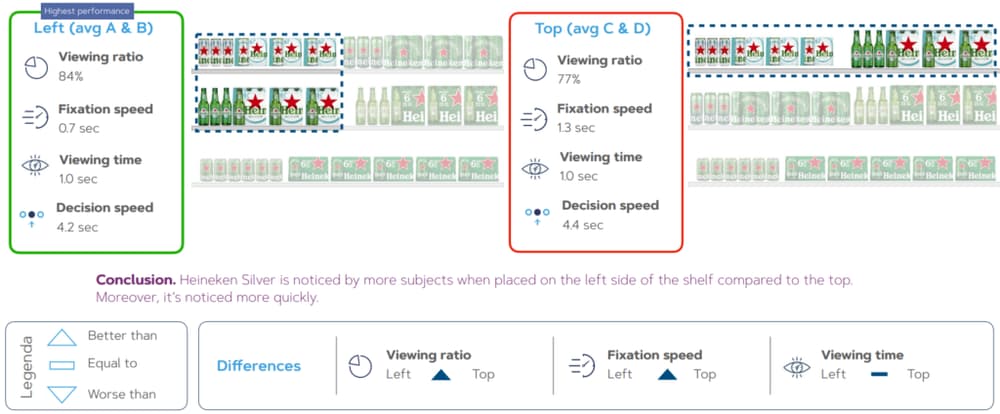Click the Viewing time eye icon in Differences bar
This screenshot has height=414, width=1000.
pyautogui.click(x=797, y=364)
